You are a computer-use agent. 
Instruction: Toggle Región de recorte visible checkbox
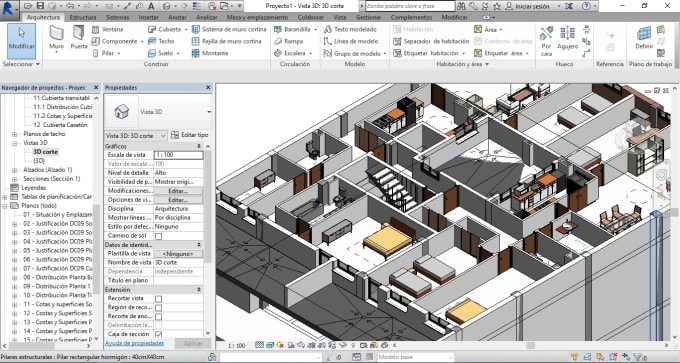tap(158, 307)
